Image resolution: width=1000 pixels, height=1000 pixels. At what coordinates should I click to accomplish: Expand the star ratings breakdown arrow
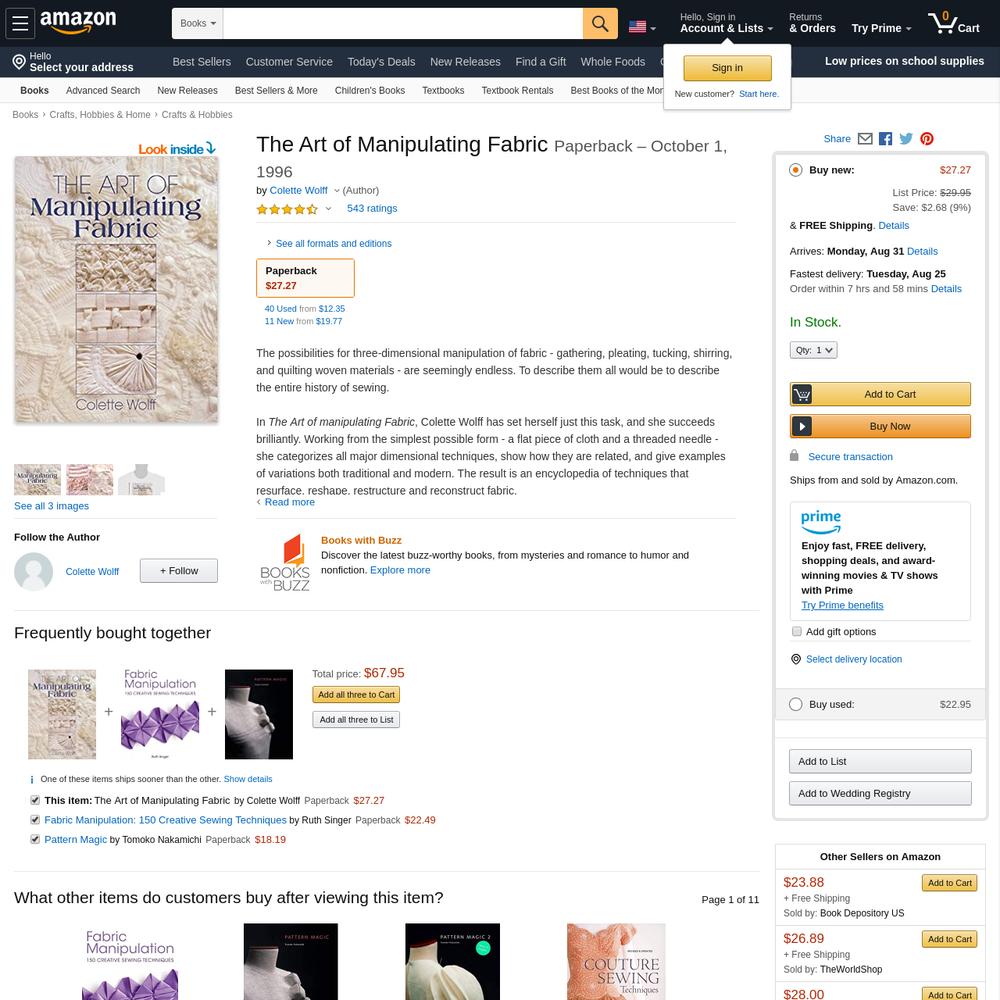[x=328, y=209]
